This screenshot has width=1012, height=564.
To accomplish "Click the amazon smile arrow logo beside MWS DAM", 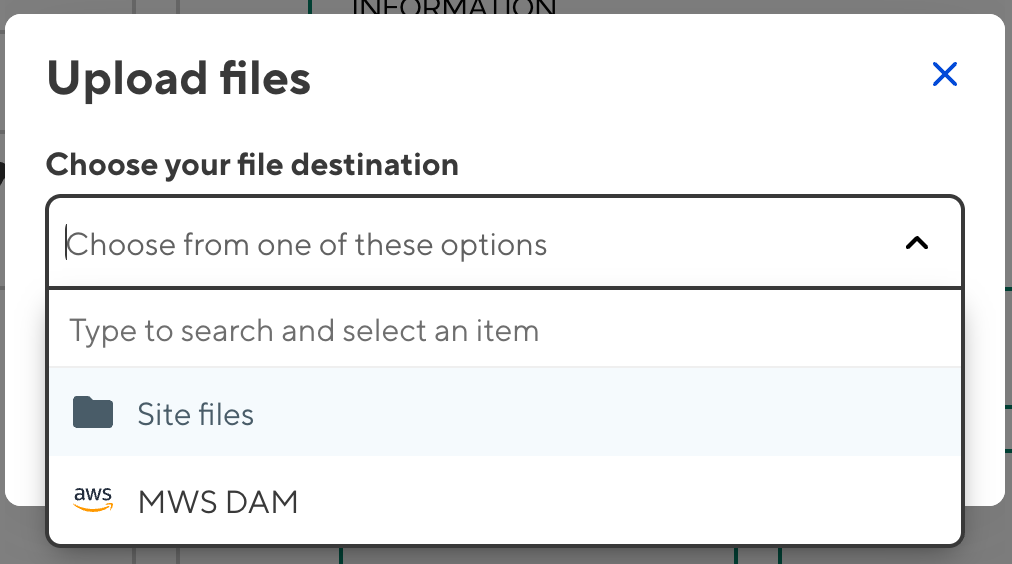I will (x=93, y=499).
